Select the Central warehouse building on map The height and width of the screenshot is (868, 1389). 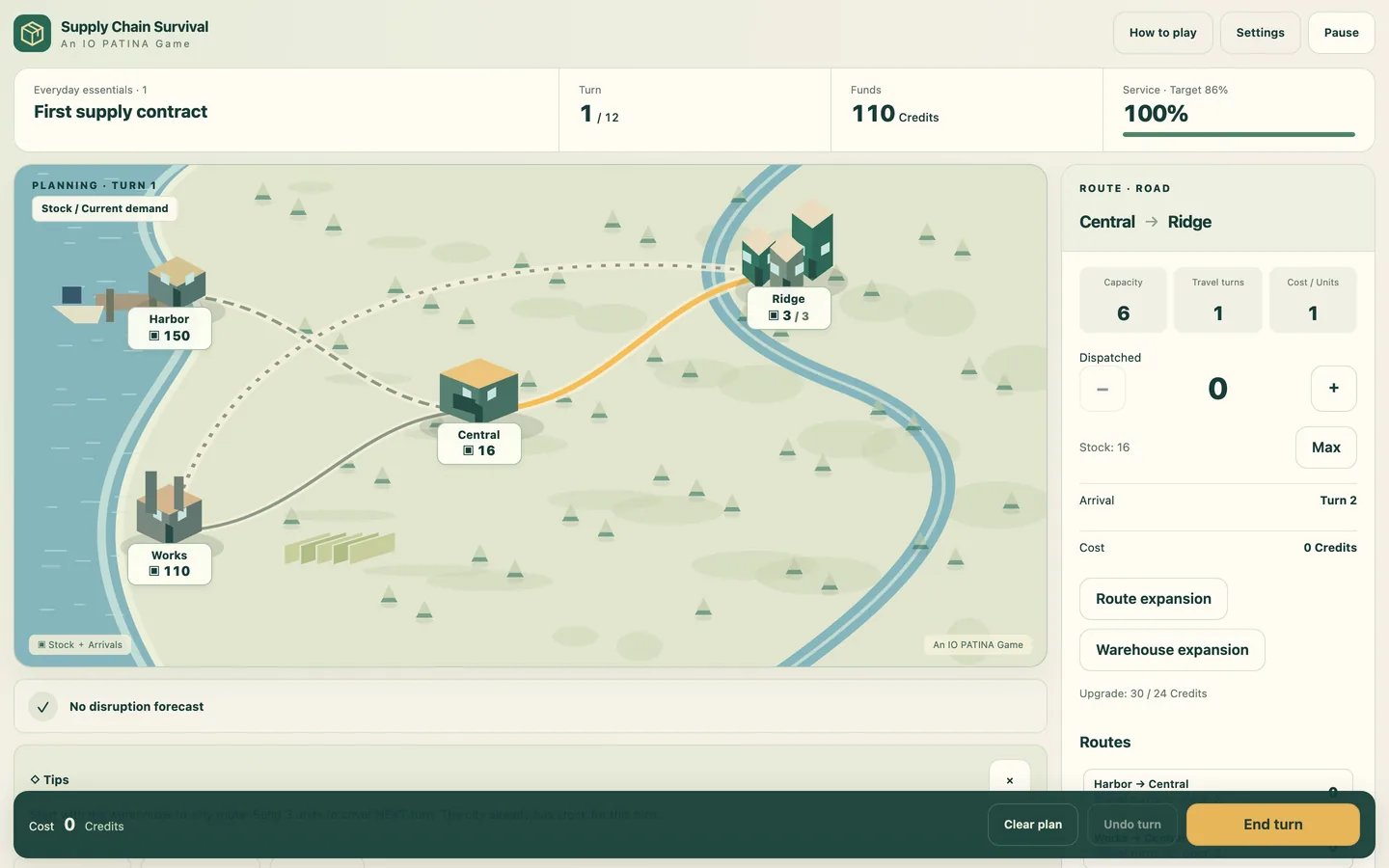pyautogui.click(x=478, y=390)
